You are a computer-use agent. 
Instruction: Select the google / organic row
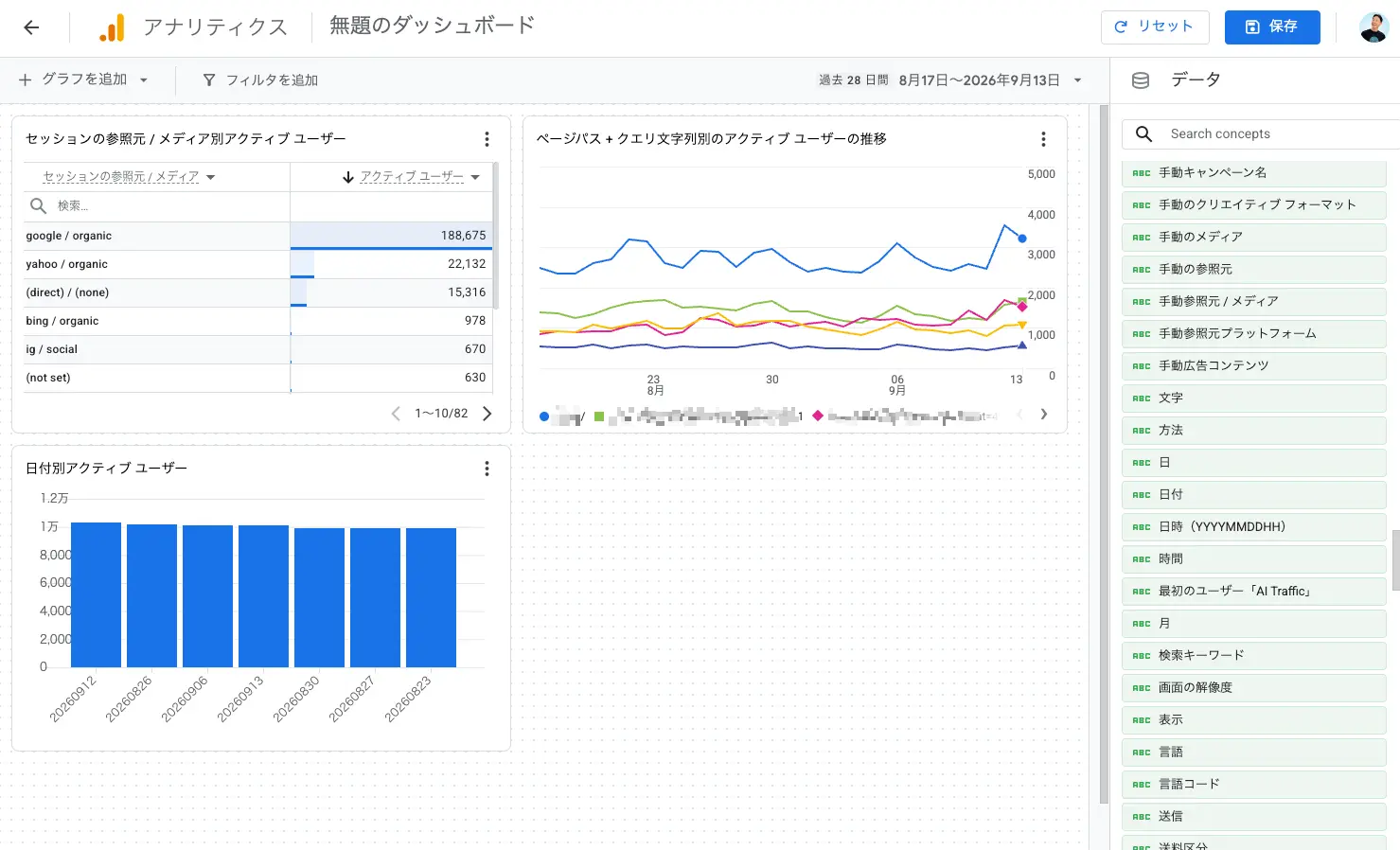point(257,236)
